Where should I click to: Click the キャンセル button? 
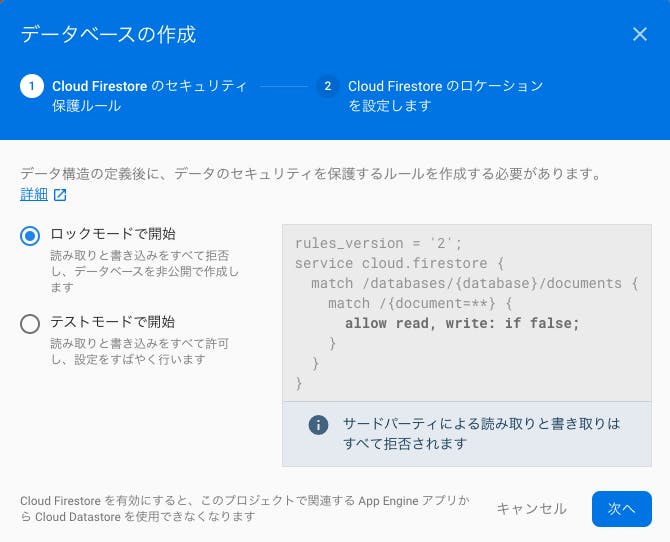point(532,509)
